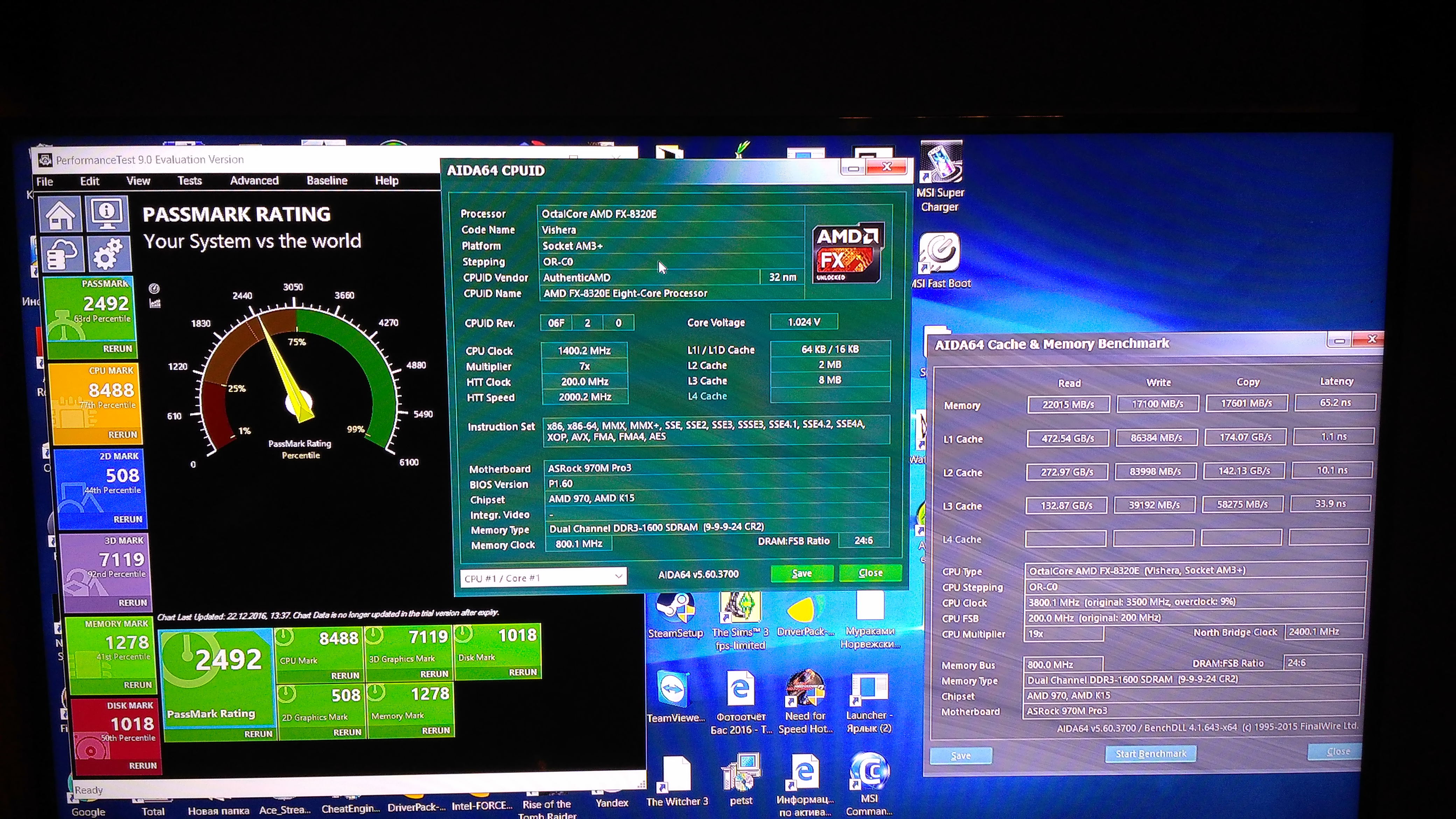Open the cloud baseline manager icon
The width and height of the screenshot is (1456, 819).
click(62, 254)
